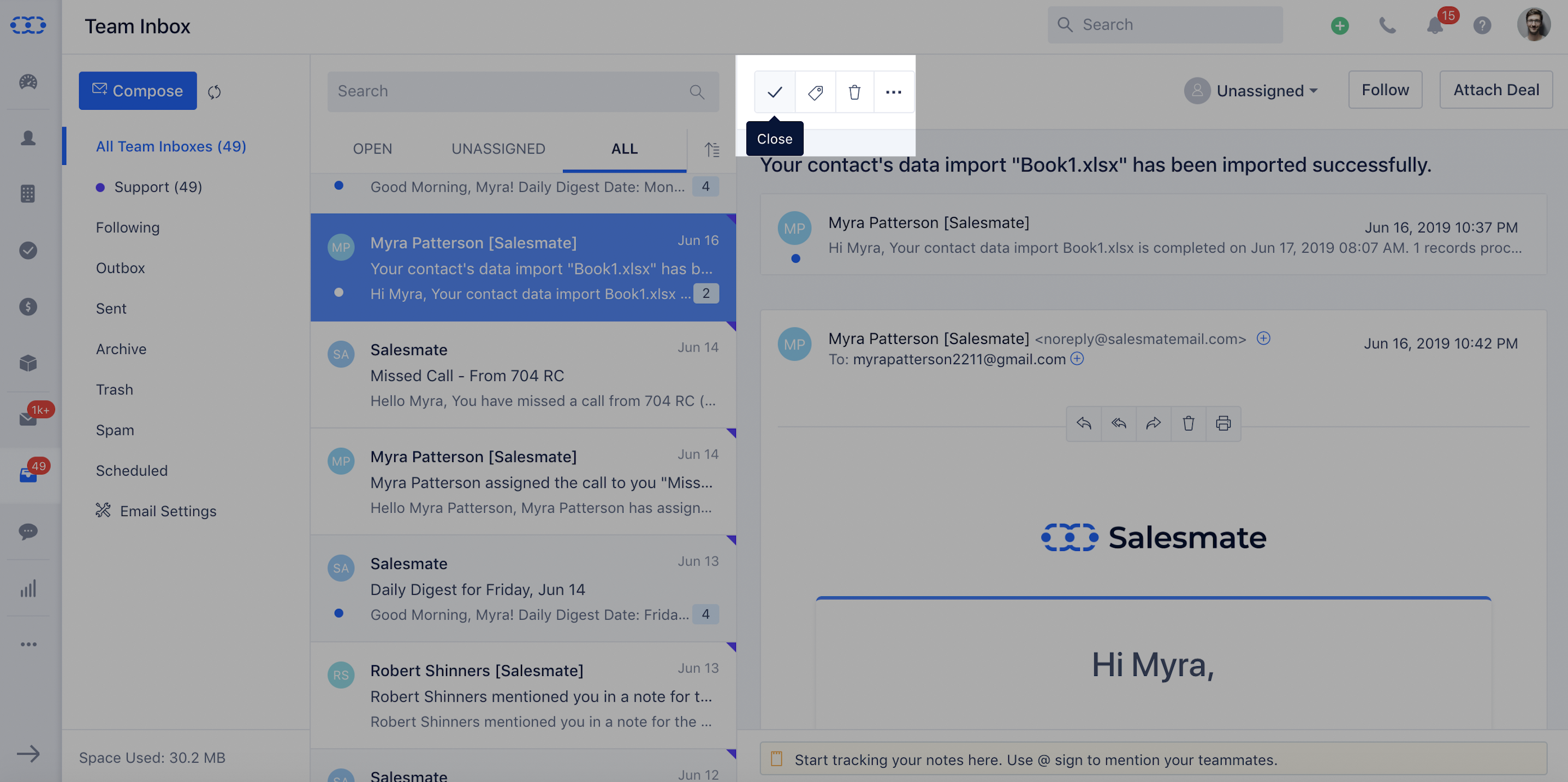Viewport: 1568px width, 782px height.
Task: Open Missed Call - From 704 RC conversation
Action: pos(523,375)
